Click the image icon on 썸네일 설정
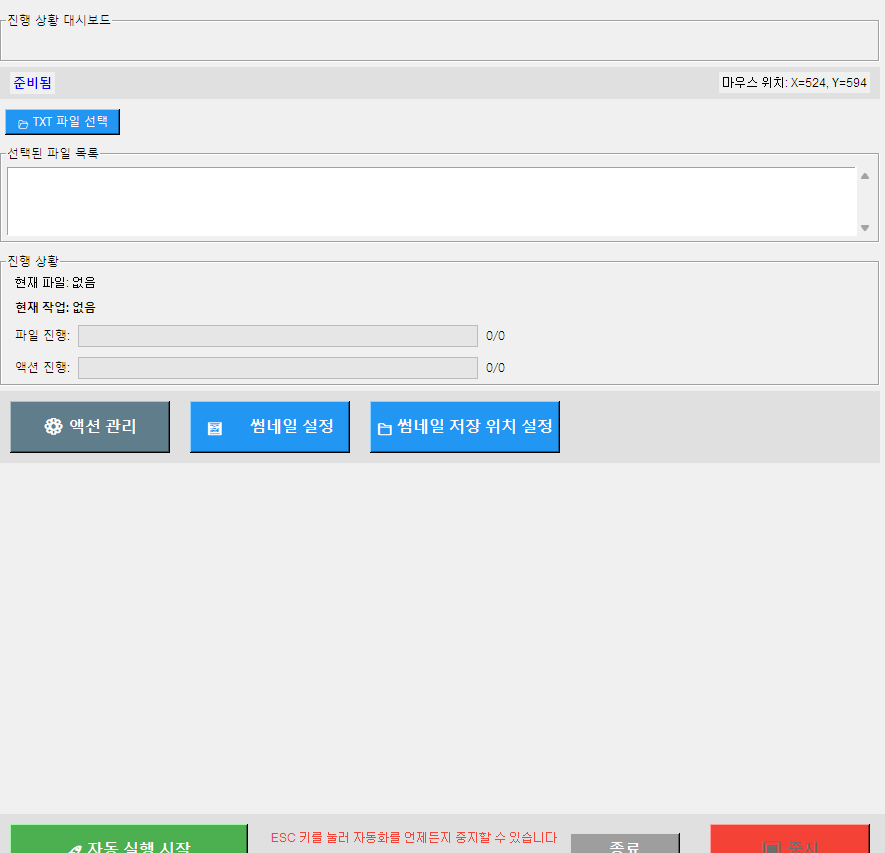Image resolution: width=885 pixels, height=853 pixels. click(215, 428)
